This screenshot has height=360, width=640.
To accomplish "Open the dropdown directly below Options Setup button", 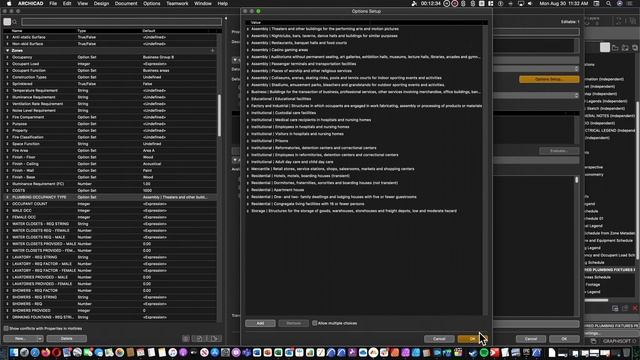I will (x=536, y=95).
